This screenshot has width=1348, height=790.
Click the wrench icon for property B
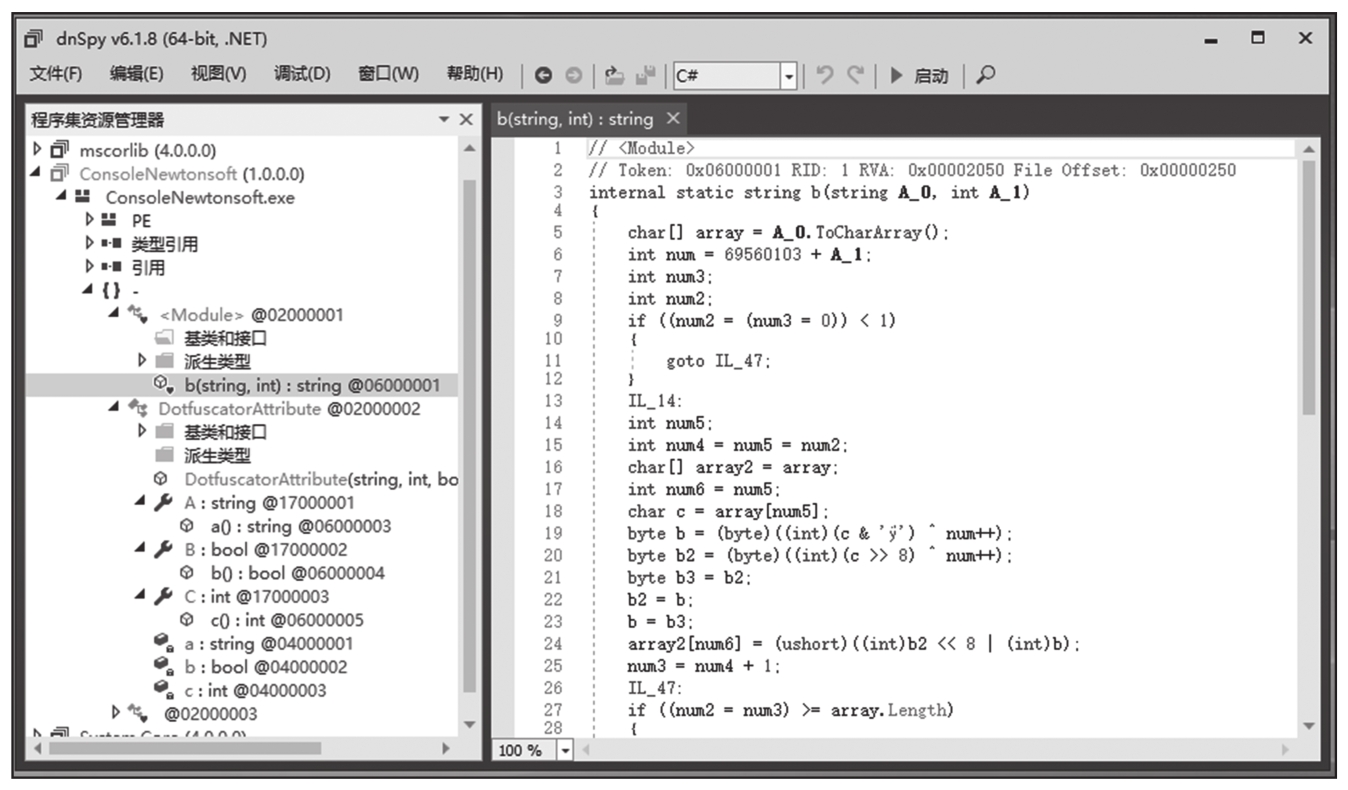[164, 549]
